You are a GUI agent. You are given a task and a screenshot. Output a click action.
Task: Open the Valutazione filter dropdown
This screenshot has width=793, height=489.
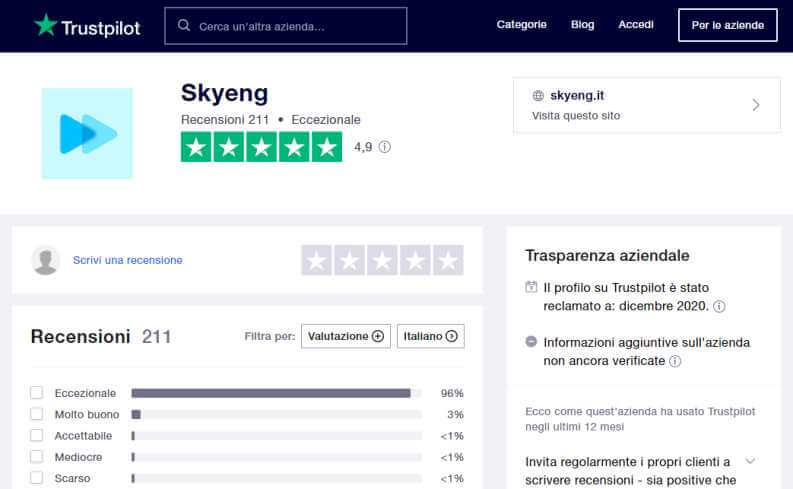coord(346,336)
